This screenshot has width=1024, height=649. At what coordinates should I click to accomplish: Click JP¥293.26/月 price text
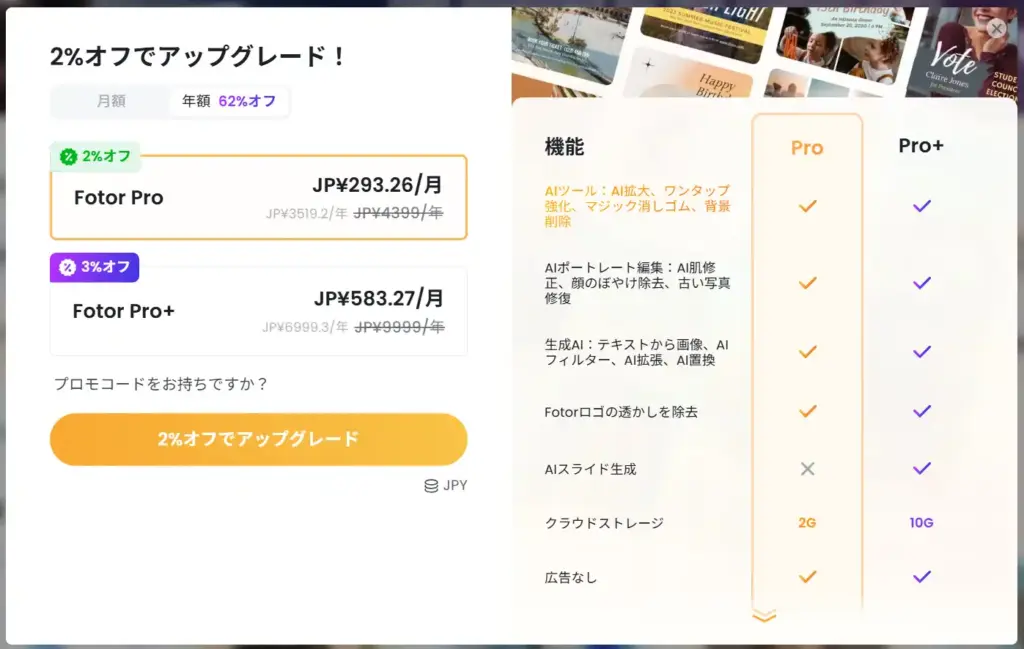(377, 185)
